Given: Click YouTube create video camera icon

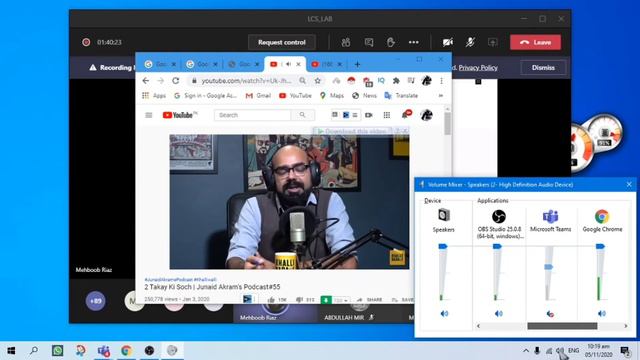Looking at the screenshot, I should click(x=369, y=115).
